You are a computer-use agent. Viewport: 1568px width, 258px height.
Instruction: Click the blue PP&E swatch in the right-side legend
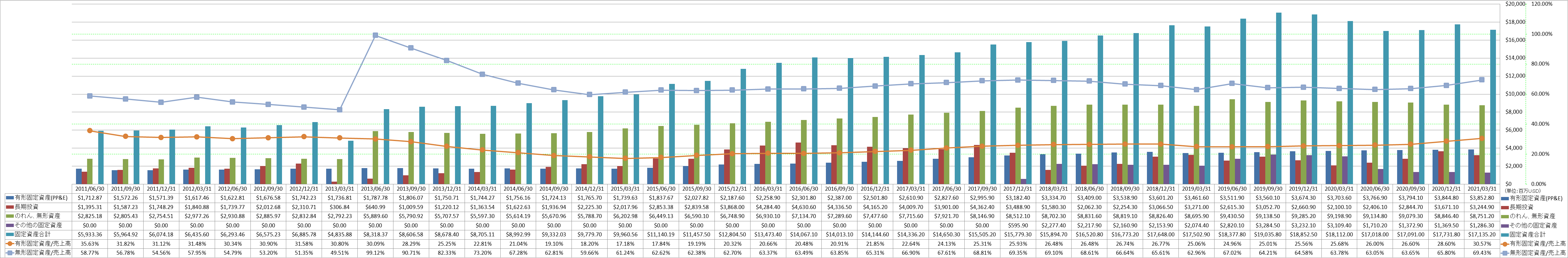click(1504, 198)
